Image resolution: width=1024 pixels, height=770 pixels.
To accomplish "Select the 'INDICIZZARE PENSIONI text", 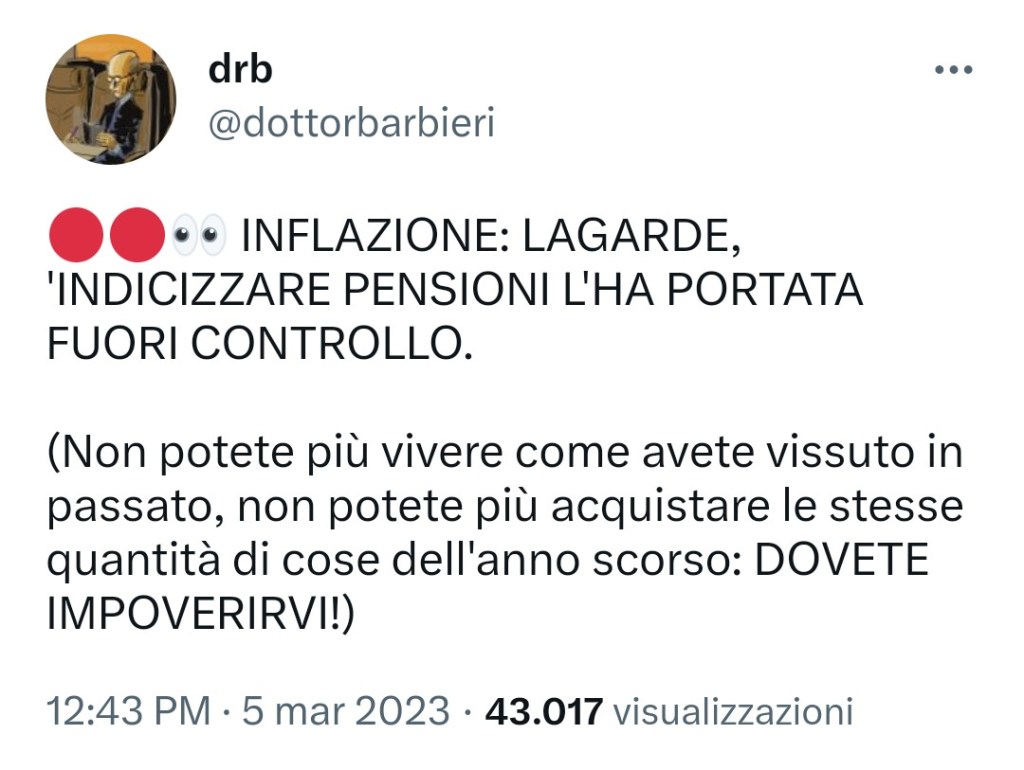I will (x=298, y=290).
